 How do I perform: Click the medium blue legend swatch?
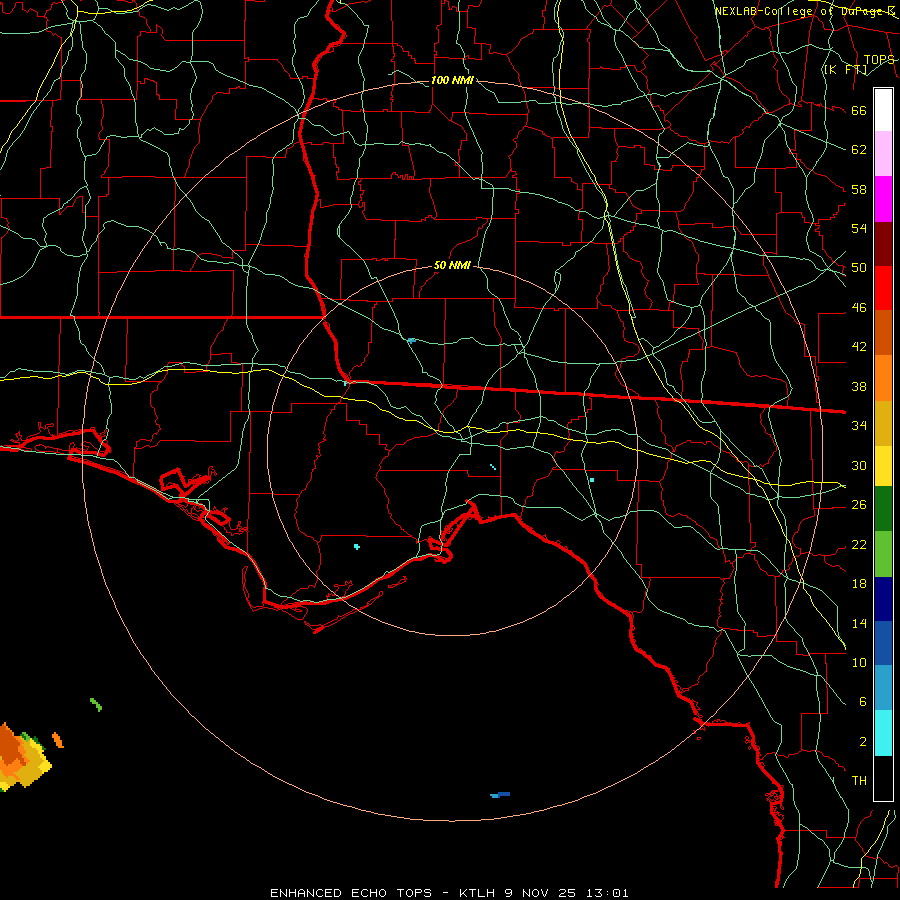point(883,643)
